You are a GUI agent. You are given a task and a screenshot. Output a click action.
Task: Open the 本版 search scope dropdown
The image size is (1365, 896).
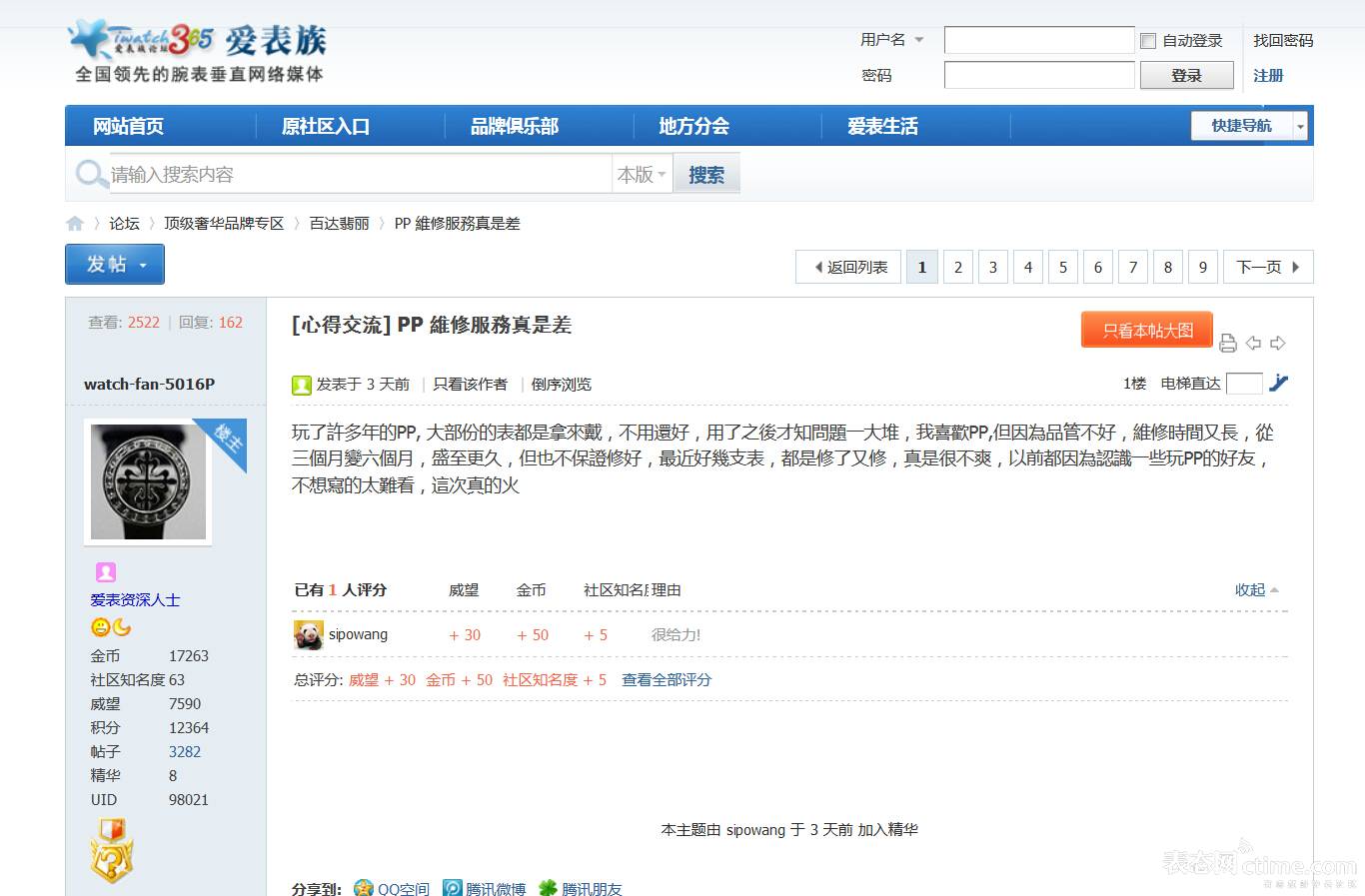642,175
